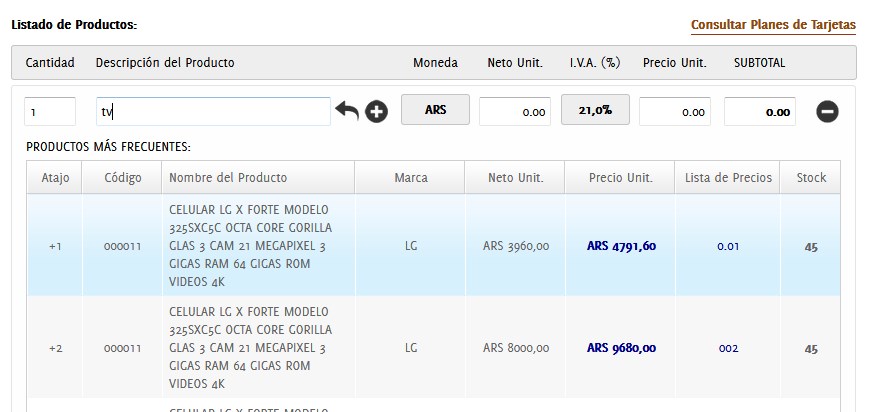Image resolution: width=869 pixels, height=412 pixels.
Task: Click the Nombre del Producto column header
Action: [228, 178]
